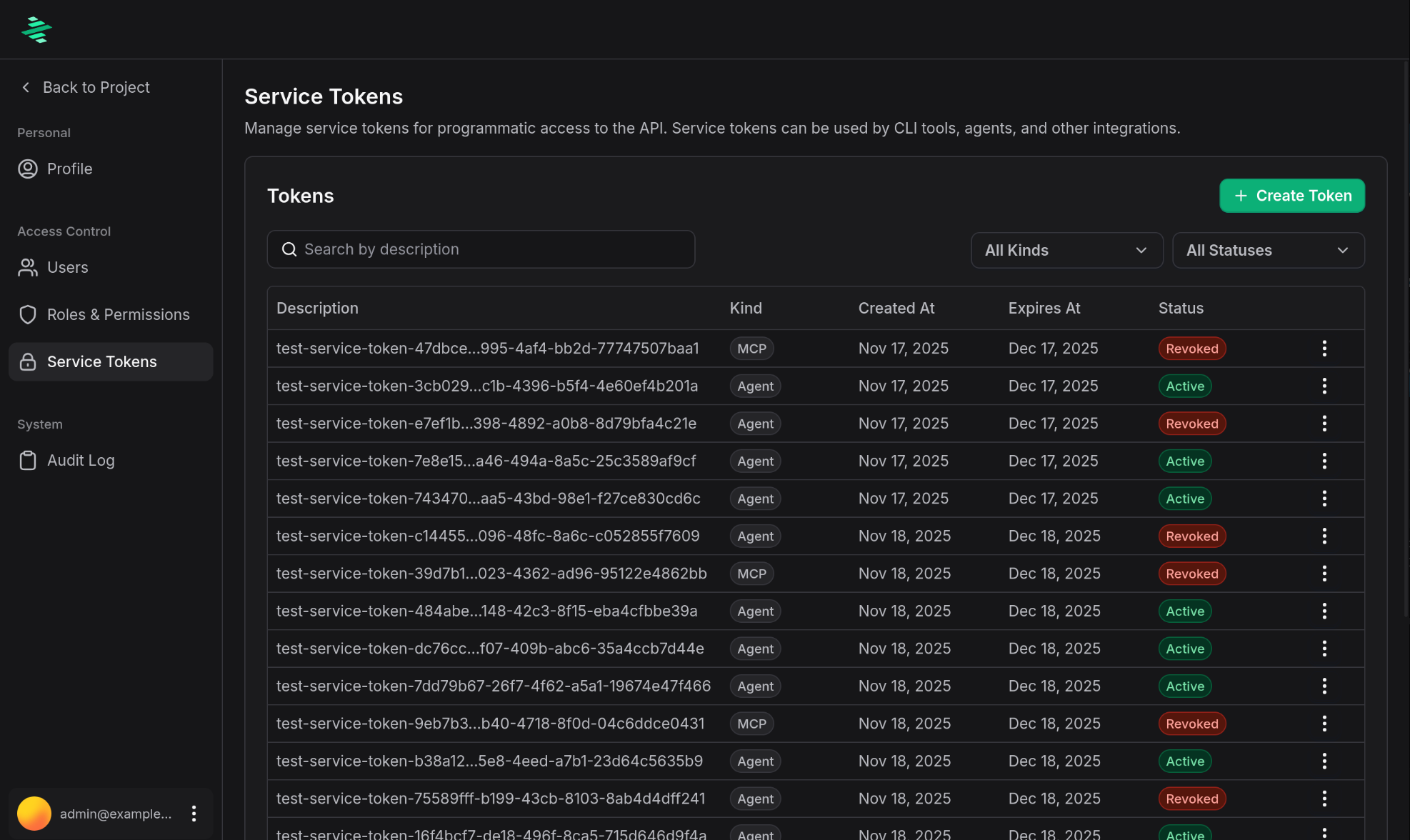The height and width of the screenshot is (840, 1410).
Task: Click the plus icon on Create Token button
Action: pyautogui.click(x=1240, y=195)
